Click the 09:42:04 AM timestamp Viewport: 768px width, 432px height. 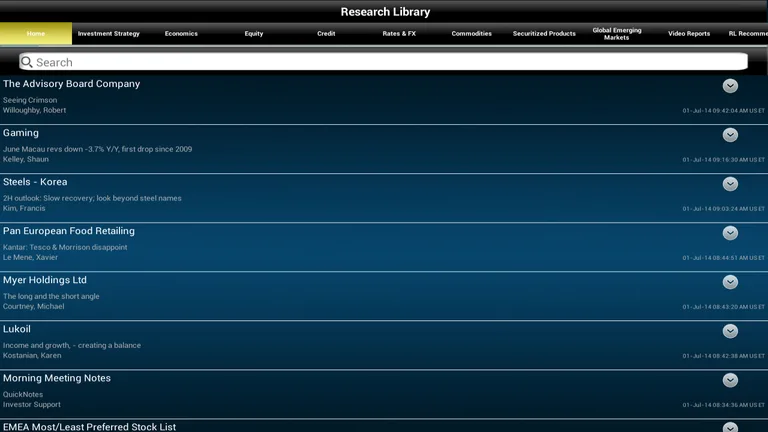pyautogui.click(x=723, y=111)
